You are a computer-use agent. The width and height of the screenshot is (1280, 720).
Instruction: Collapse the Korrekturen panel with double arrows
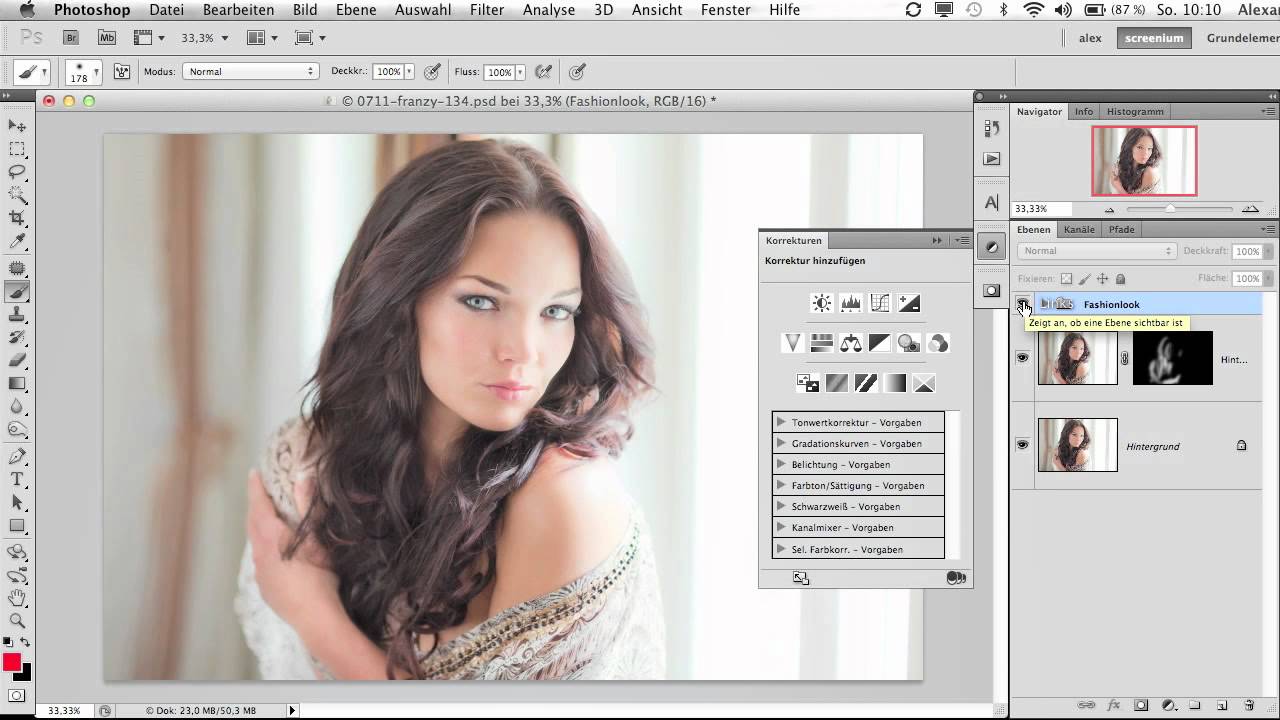(x=937, y=240)
